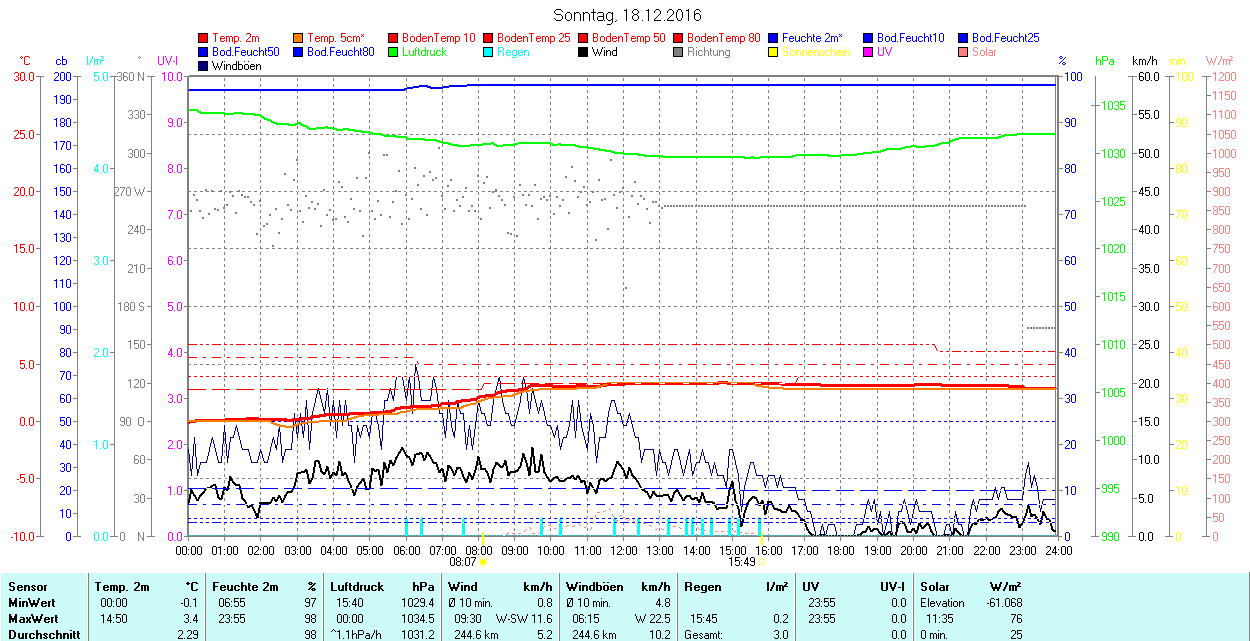Select the Windböen legend label
This screenshot has width=1250, height=641.
(236, 66)
